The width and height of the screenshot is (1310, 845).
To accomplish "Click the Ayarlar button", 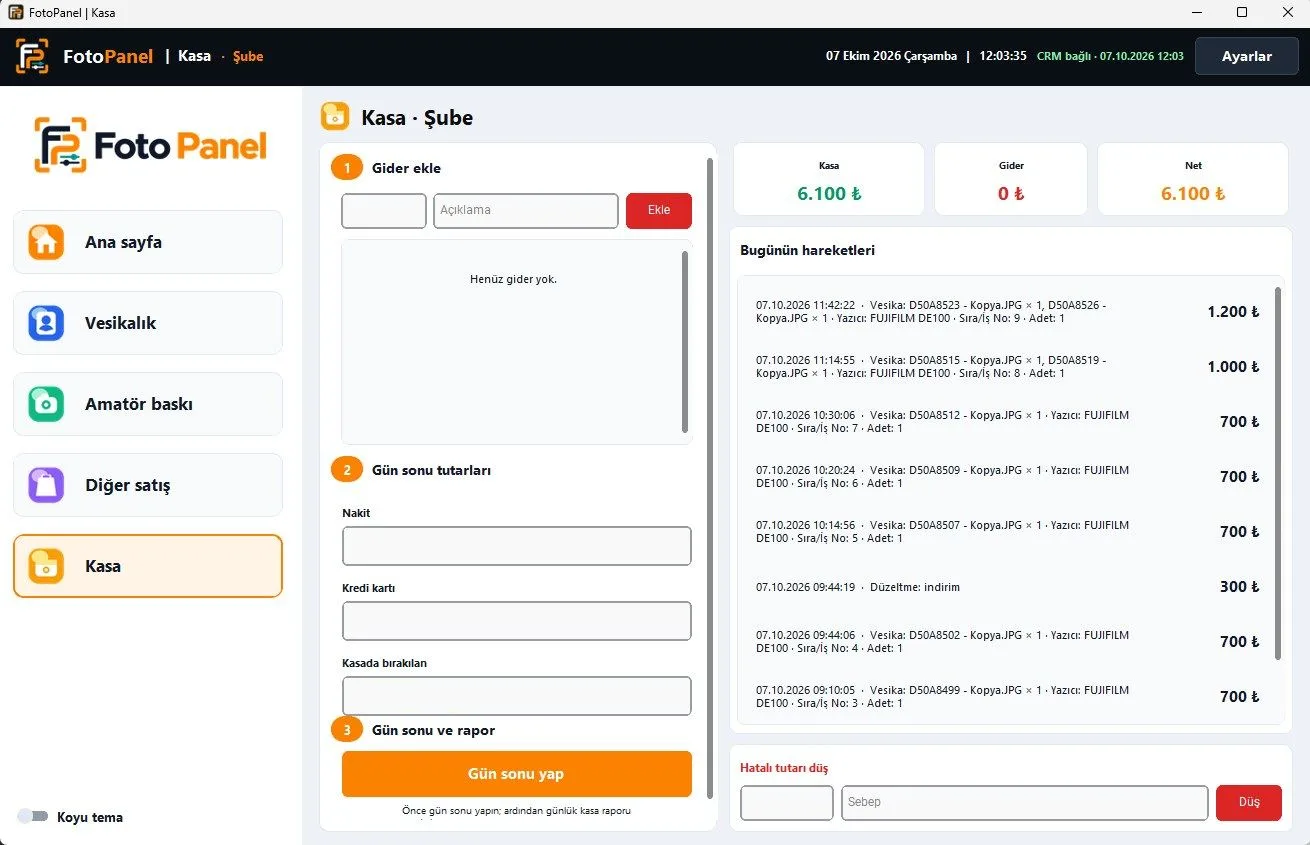I will pos(1247,56).
